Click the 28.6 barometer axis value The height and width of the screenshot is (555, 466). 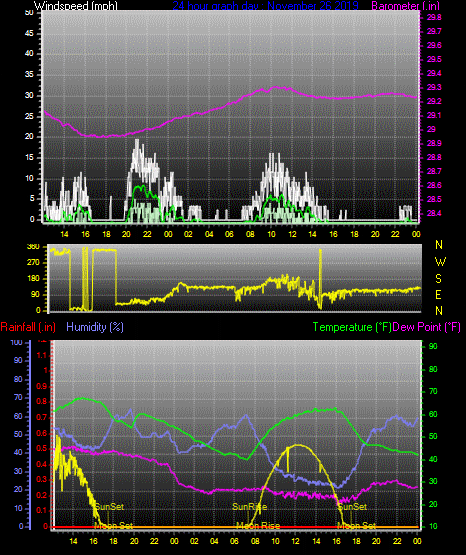click(x=434, y=185)
